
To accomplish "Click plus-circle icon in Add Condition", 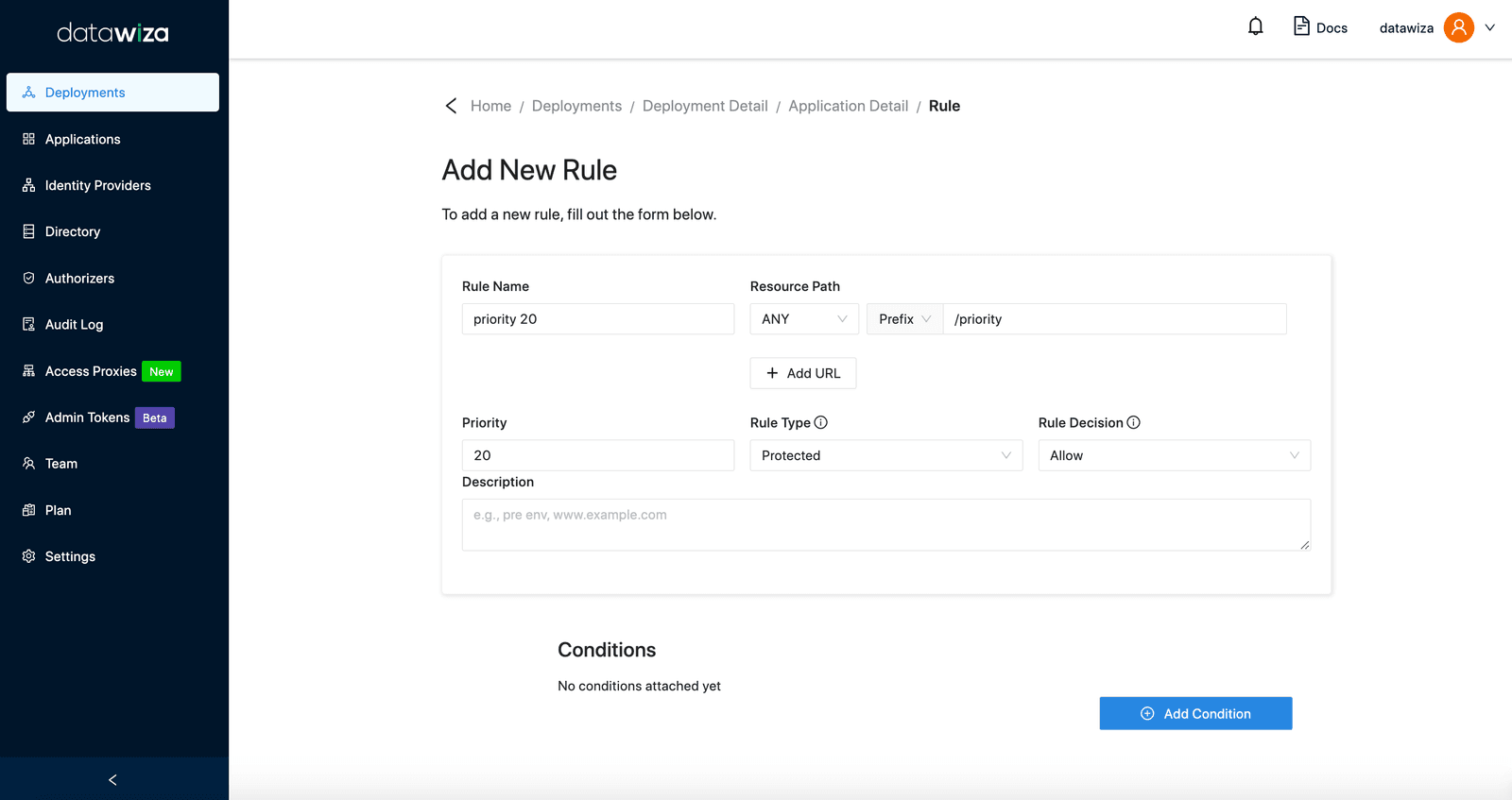I will pyautogui.click(x=1147, y=713).
